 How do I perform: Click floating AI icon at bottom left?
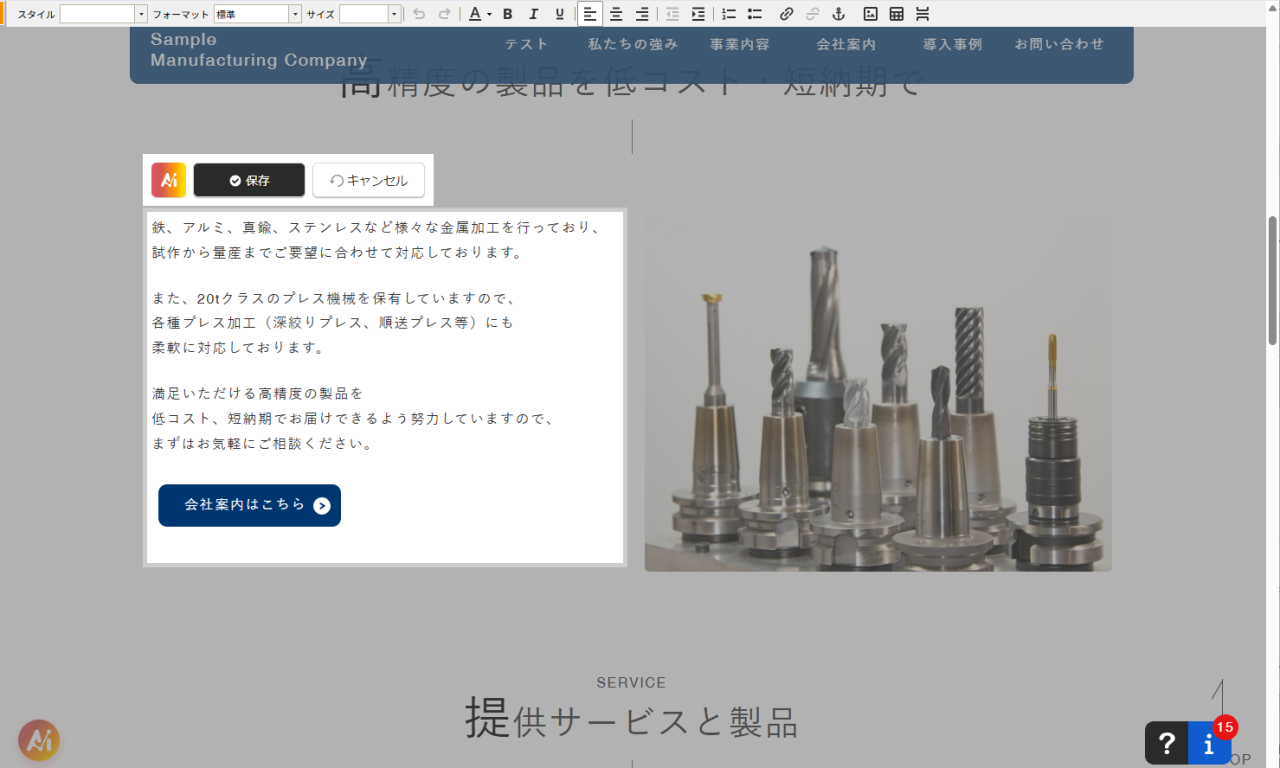point(39,741)
